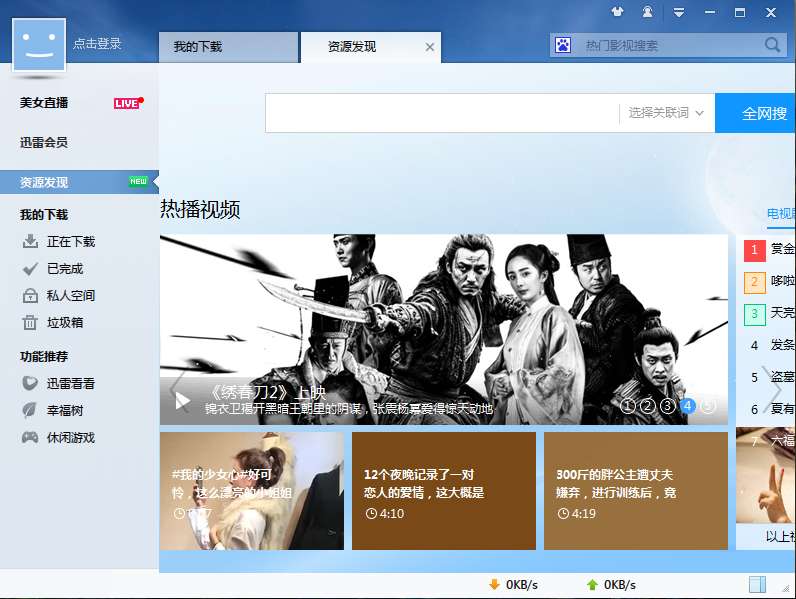Click the user account icon in title bar
The image size is (796, 599).
647,12
